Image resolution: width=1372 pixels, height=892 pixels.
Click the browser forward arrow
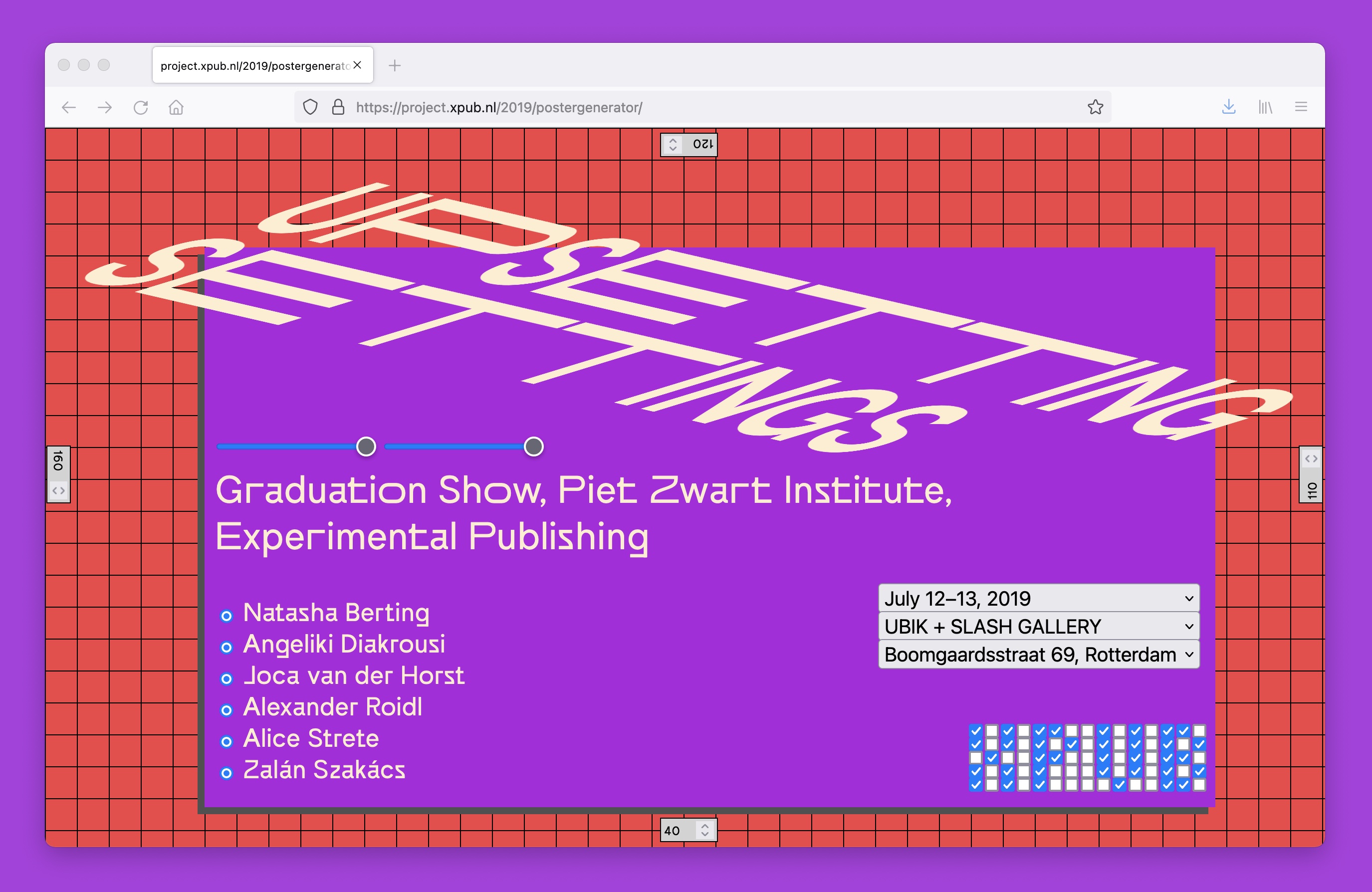click(104, 107)
